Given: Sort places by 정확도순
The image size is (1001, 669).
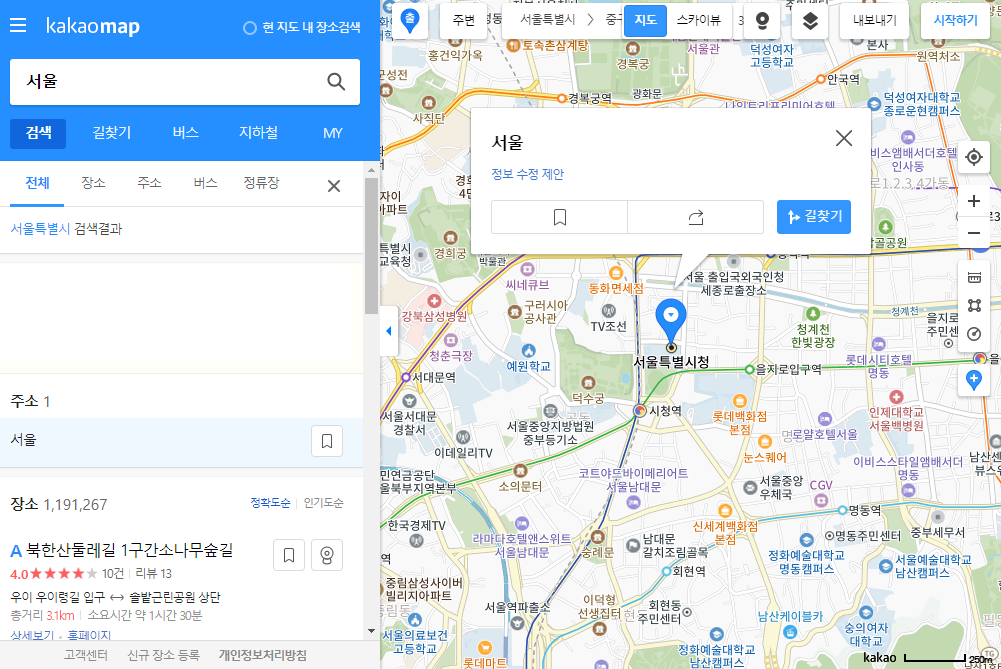Looking at the screenshot, I should pos(270,503).
